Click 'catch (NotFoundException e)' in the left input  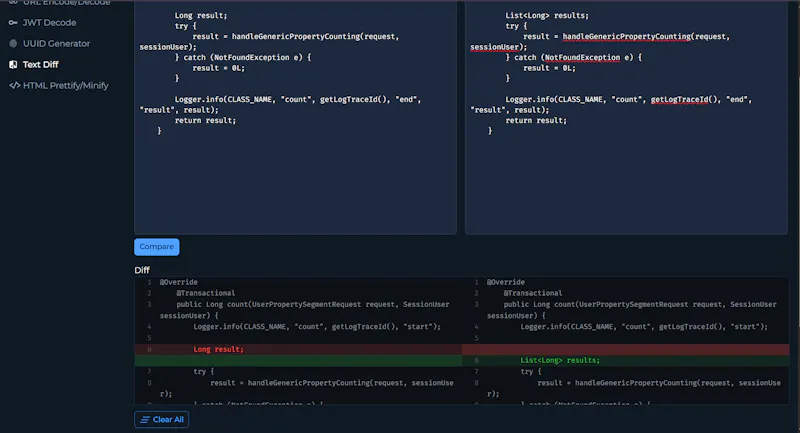(243, 57)
